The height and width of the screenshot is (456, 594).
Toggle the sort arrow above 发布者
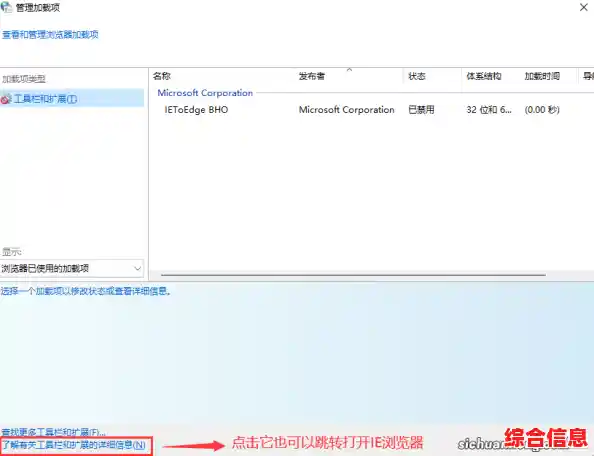[349, 70]
